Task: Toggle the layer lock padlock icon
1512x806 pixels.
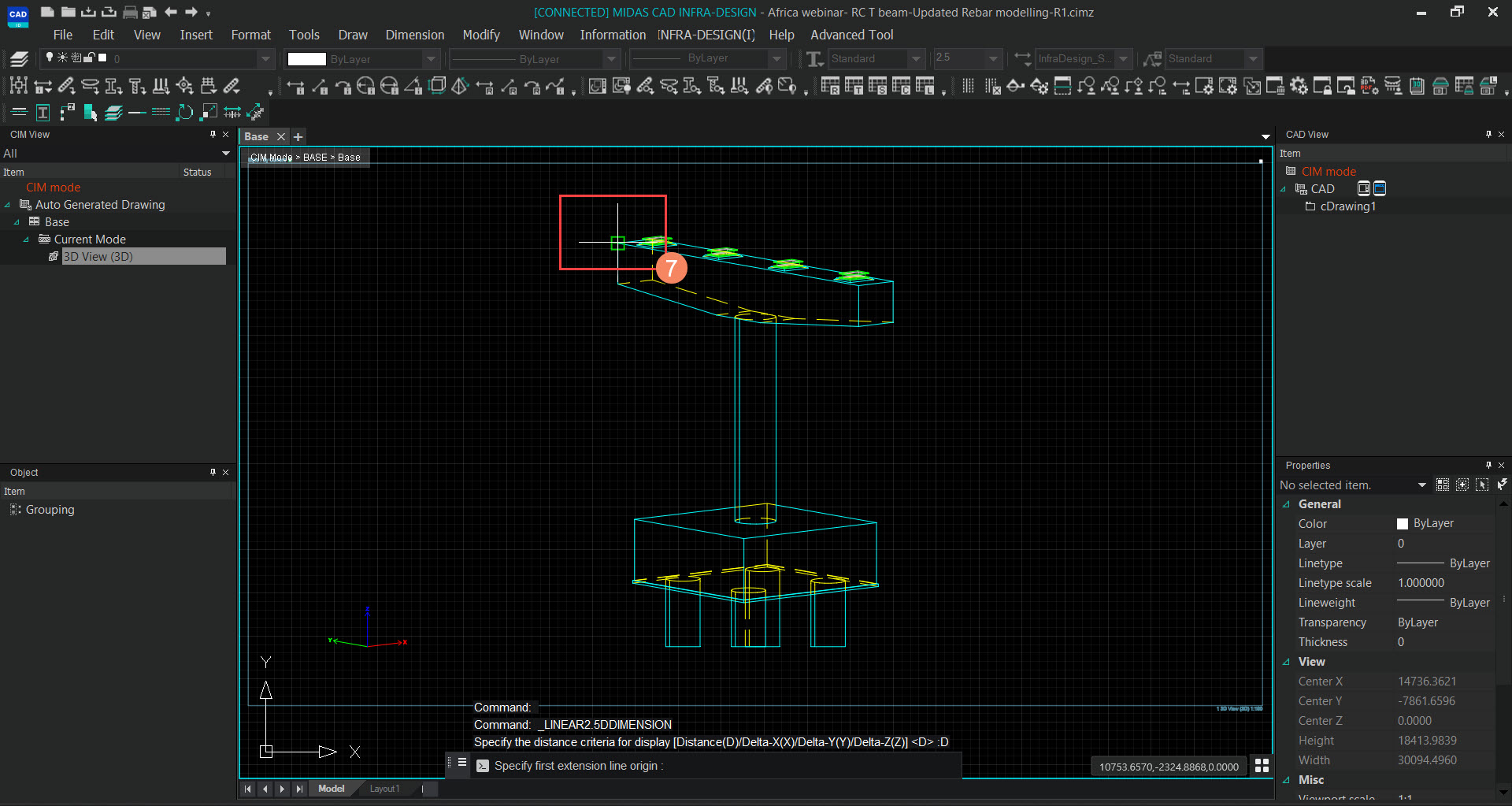Action: pyautogui.click(x=90, y=58)
